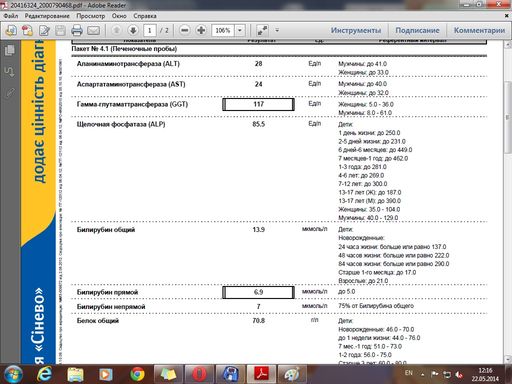Click the print icon in toolbar

[77, 31]
